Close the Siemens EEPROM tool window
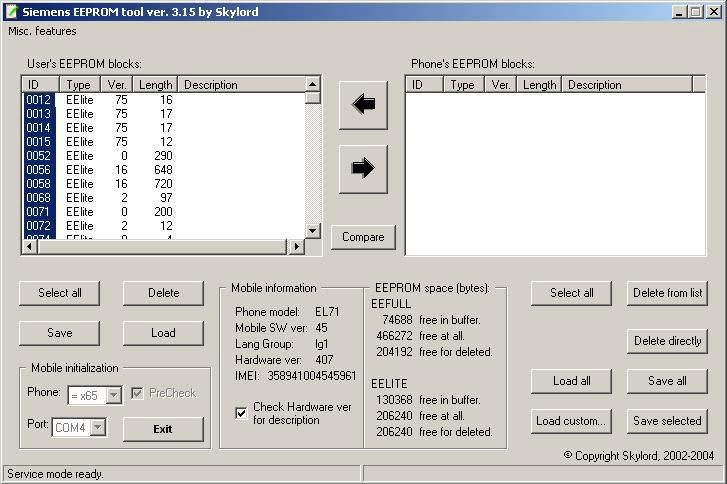 pos(713,12)
